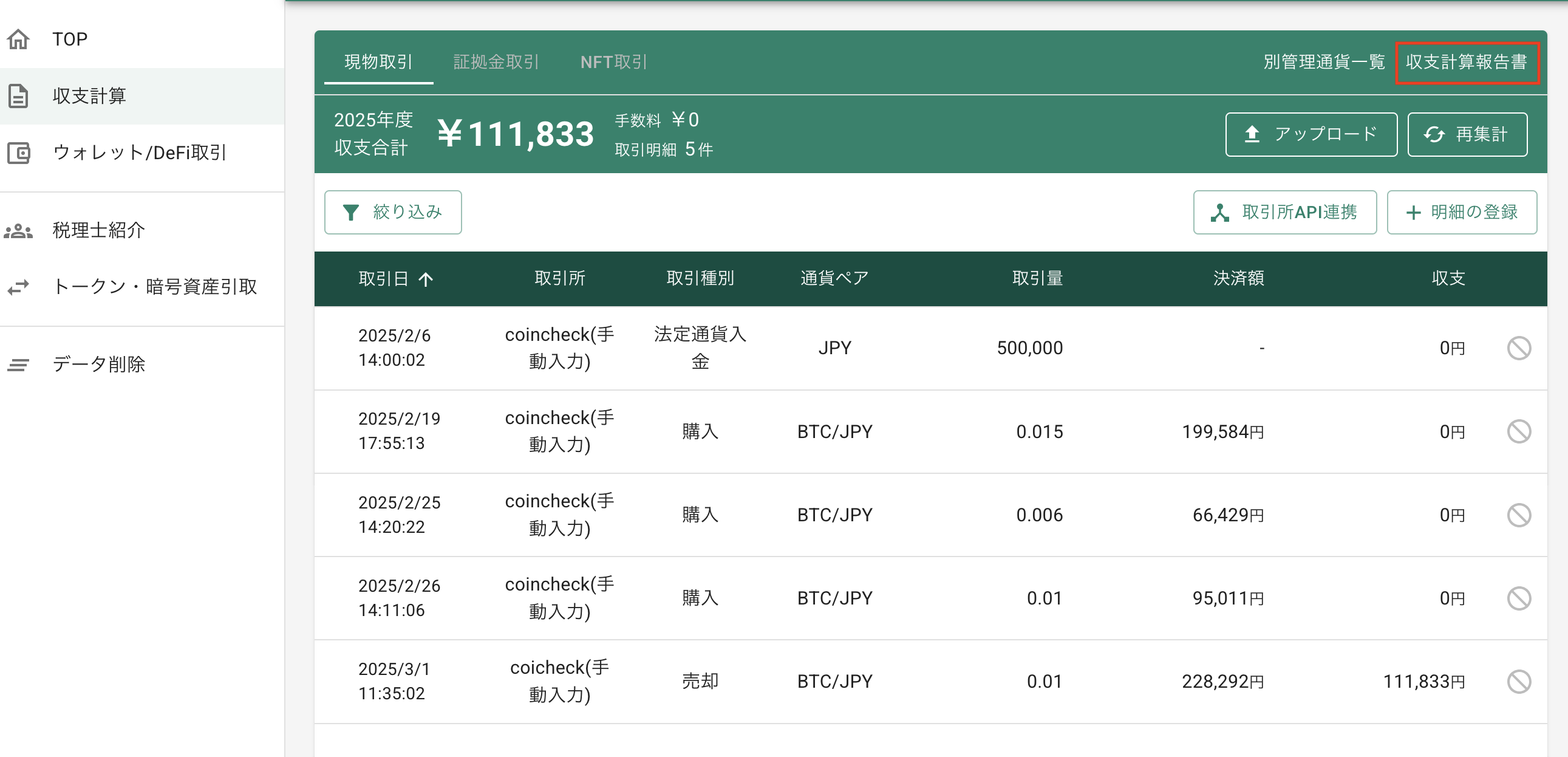The height and width of the screenshot is (757, 1568).
Task: Go to TOP in the sidebar
Action: point(143,39)
